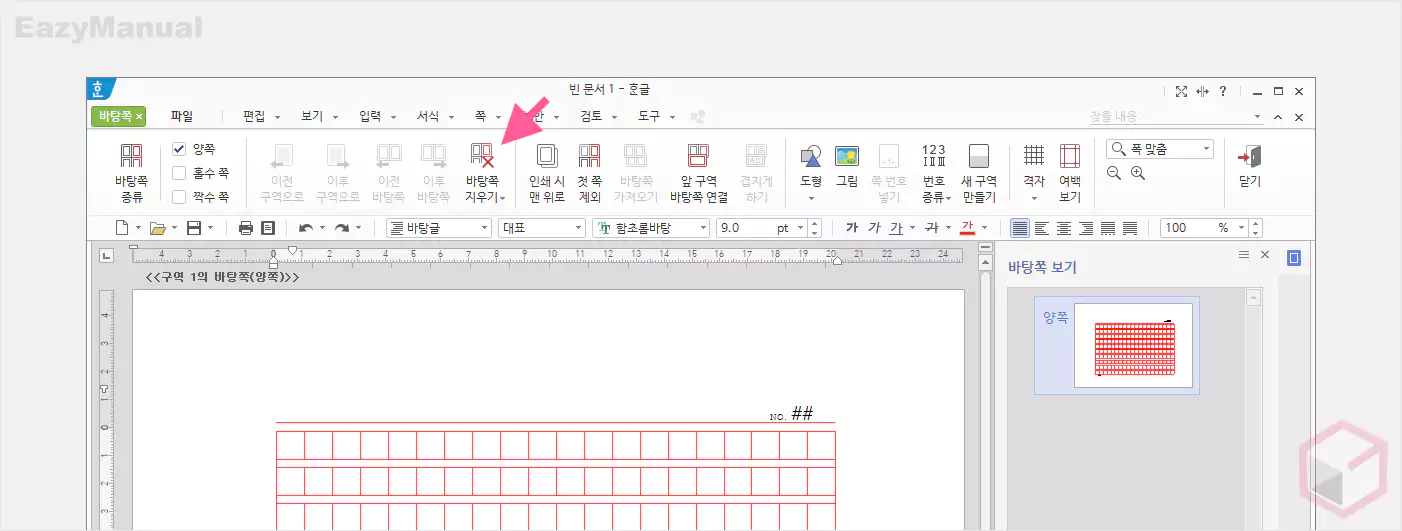Change font color with red 가 swatch

point(967,228)
